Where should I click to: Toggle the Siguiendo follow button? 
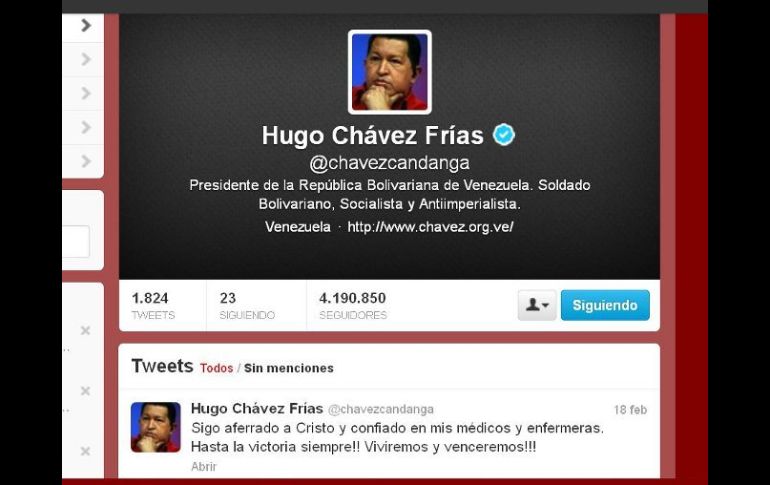605,305
